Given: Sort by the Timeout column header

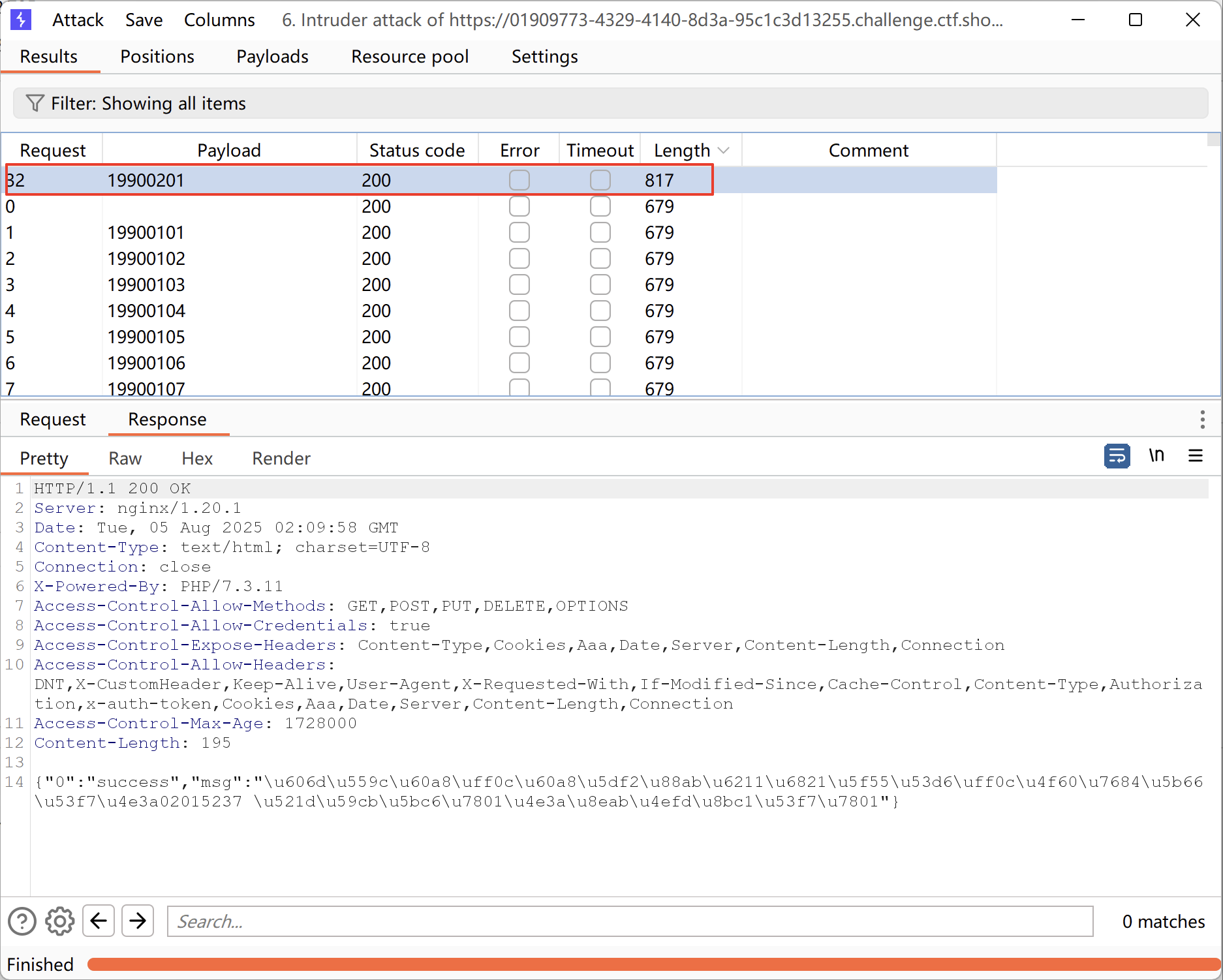Looking at the screenshot, I should click(x=600, y=151).
